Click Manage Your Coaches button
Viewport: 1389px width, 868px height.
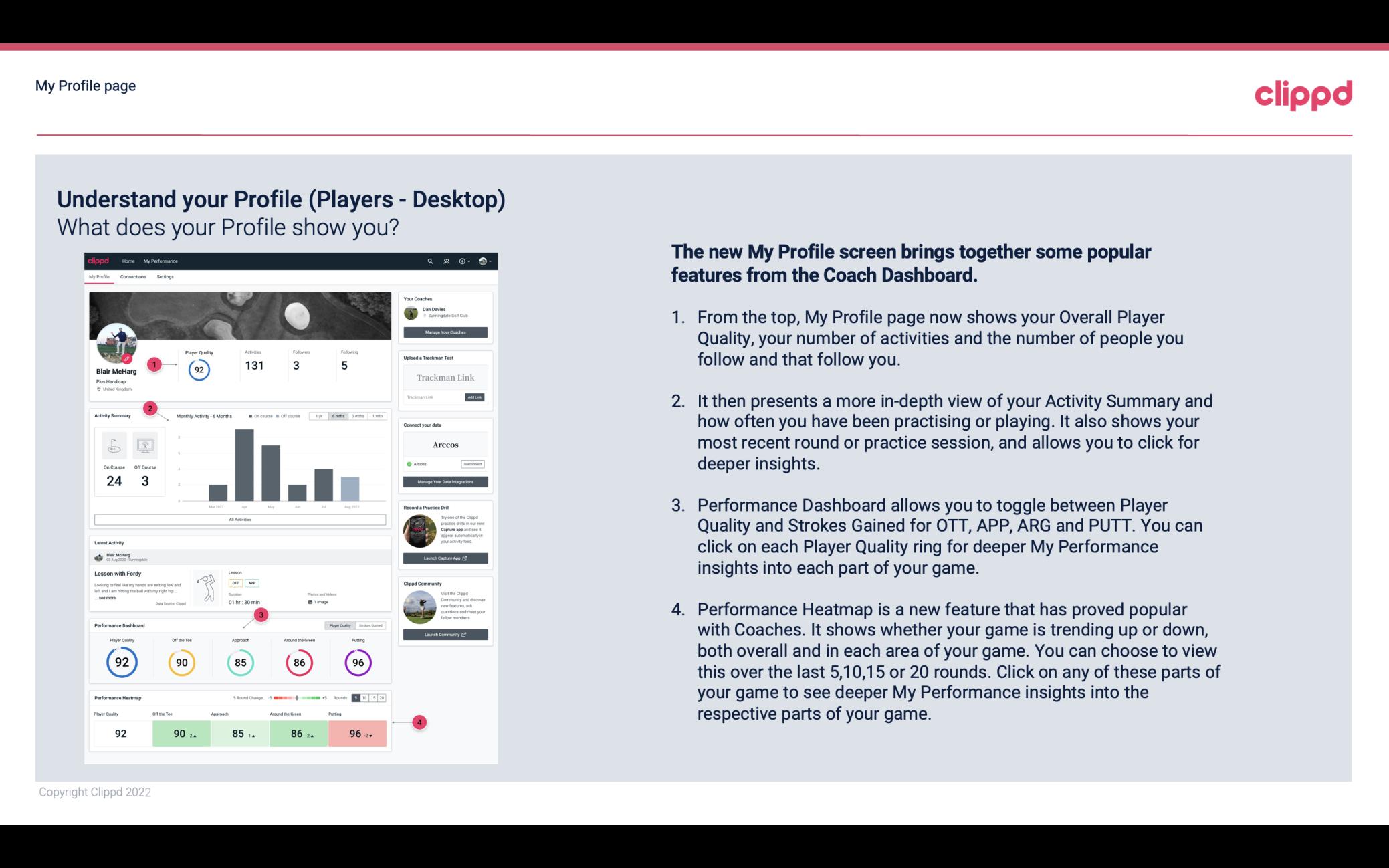(x=446, y=332)
